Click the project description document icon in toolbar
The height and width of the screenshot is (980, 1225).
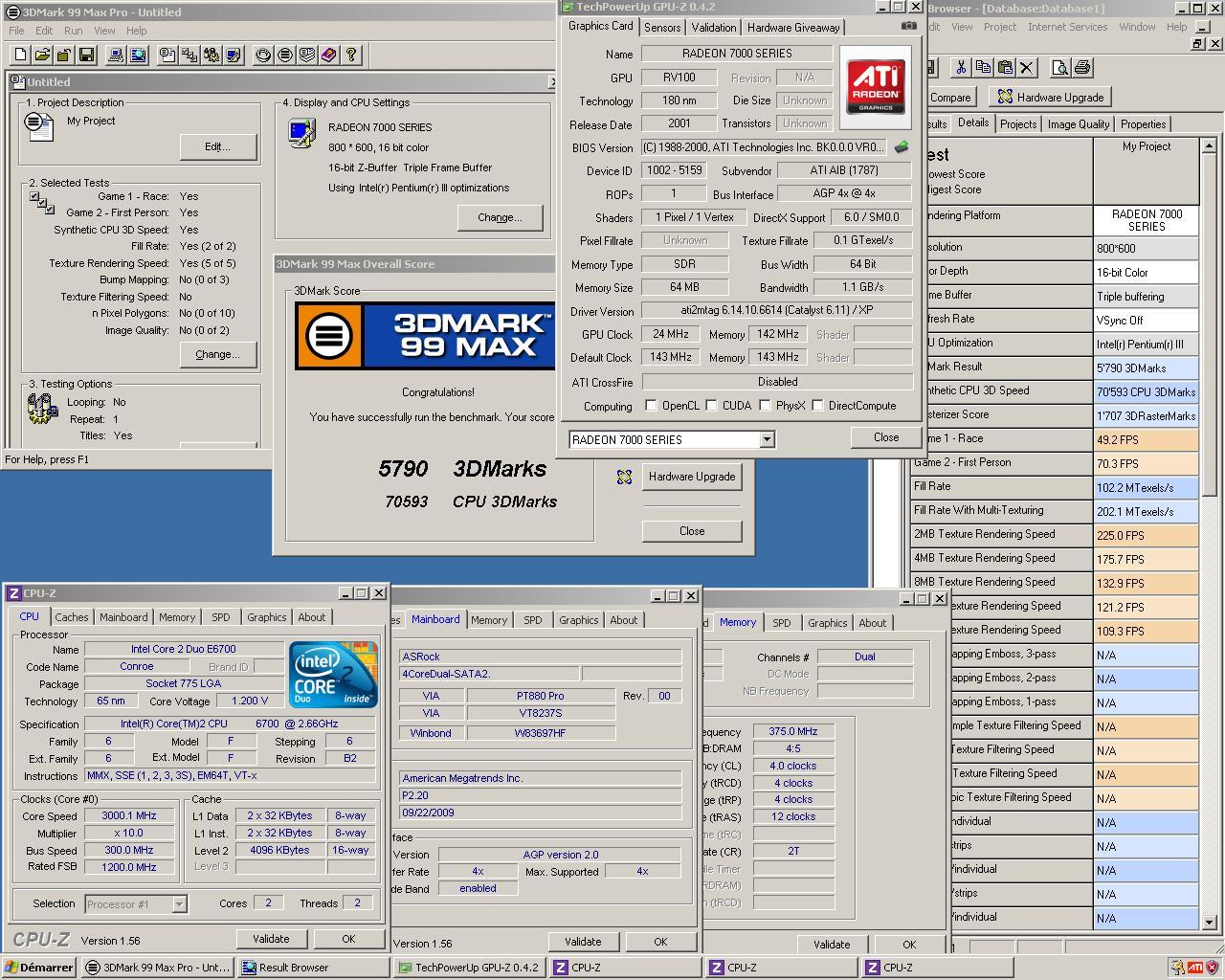[167, 56]
